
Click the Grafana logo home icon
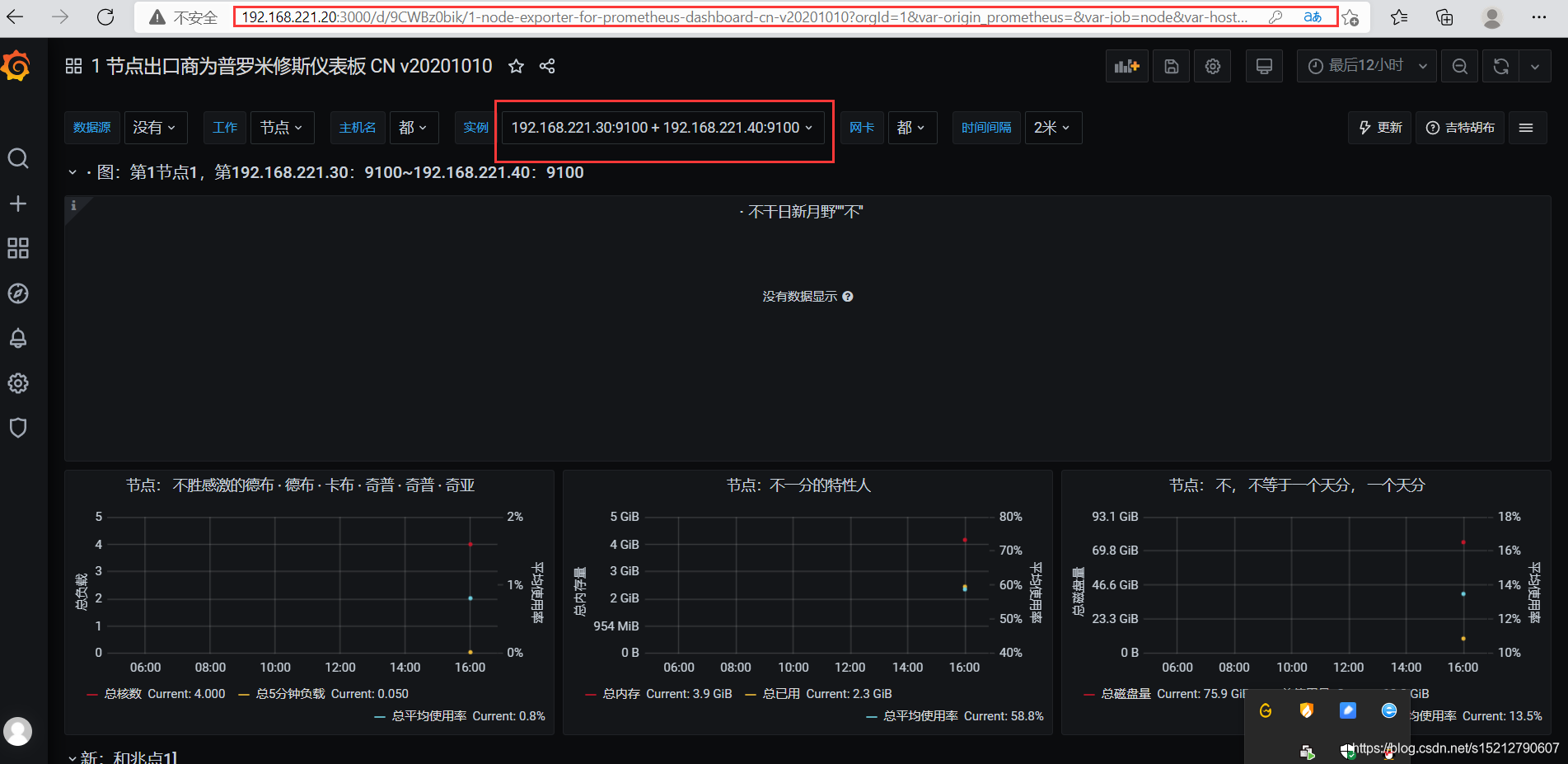point(16,66)
